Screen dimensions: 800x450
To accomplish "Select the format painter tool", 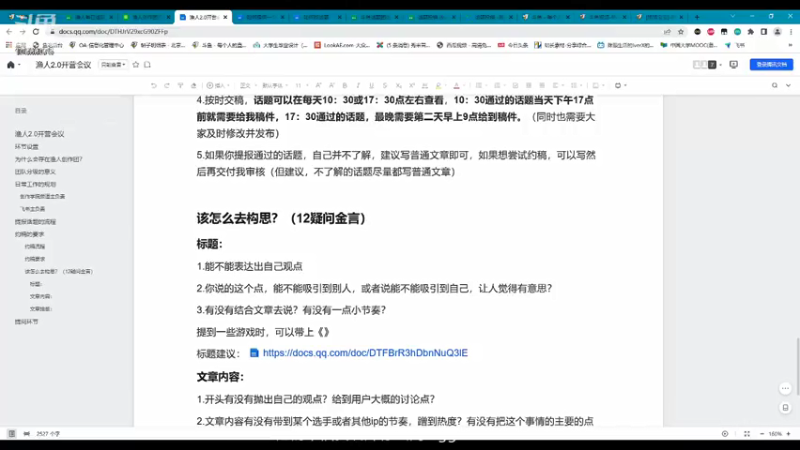I will [180, 86].
